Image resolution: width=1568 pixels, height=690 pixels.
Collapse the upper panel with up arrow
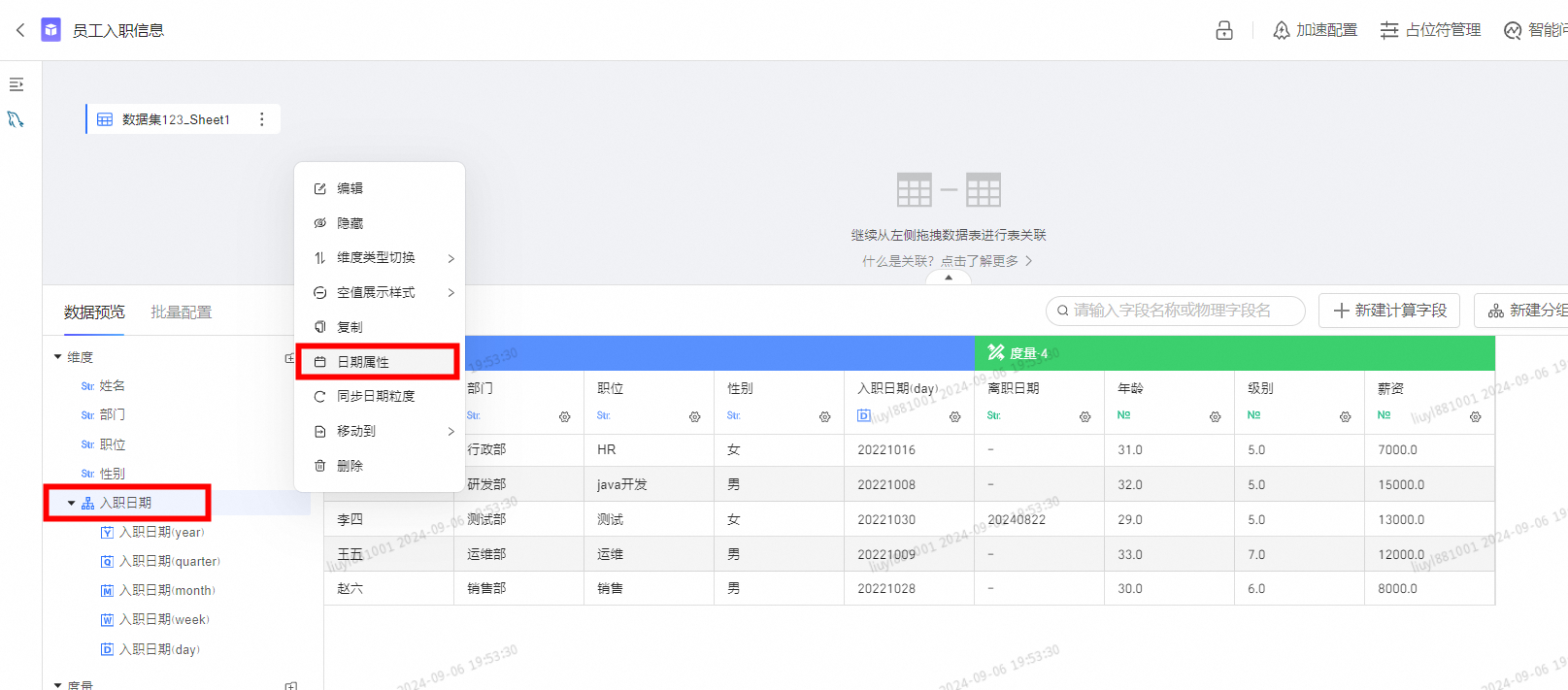point(949,278)
